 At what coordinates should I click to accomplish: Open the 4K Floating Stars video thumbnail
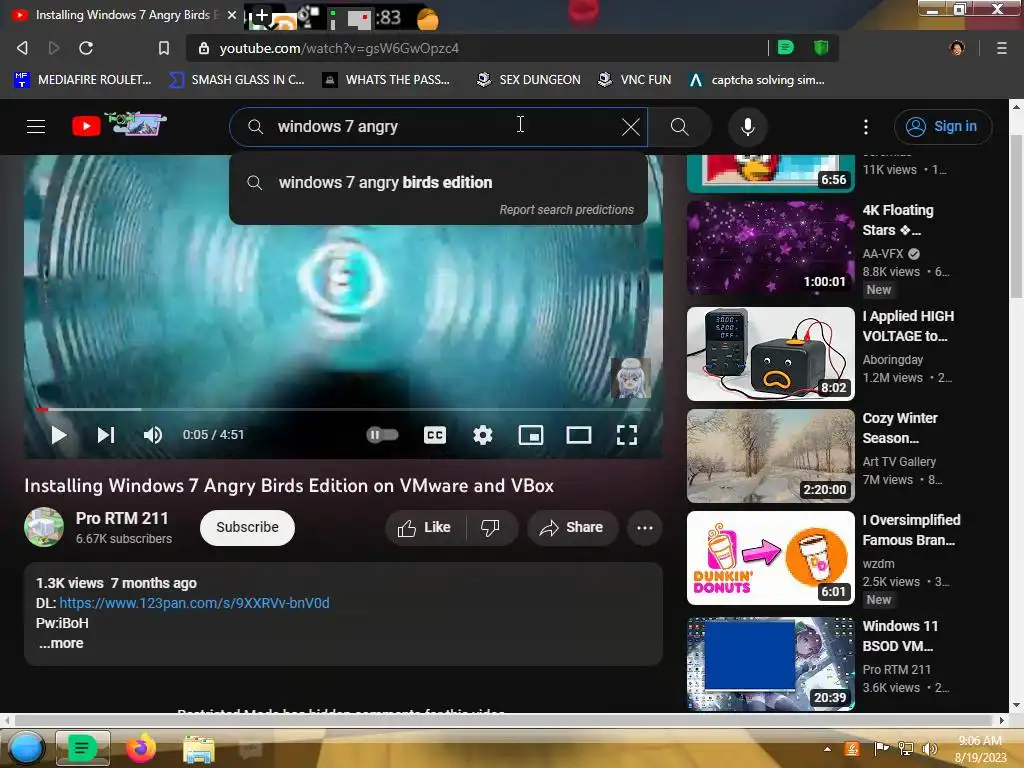pos(771,248)
